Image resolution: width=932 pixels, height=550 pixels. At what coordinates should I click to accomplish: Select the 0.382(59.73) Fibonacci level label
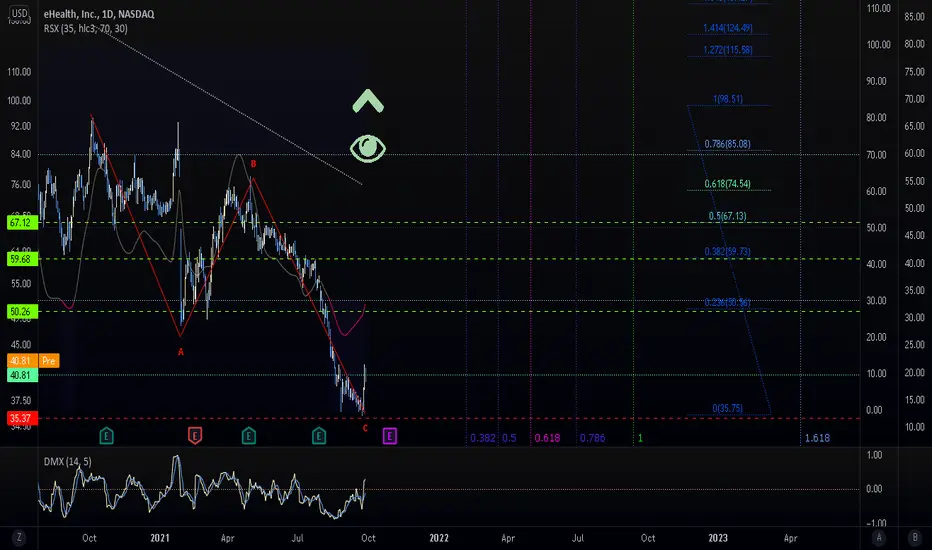coord(728,252)
